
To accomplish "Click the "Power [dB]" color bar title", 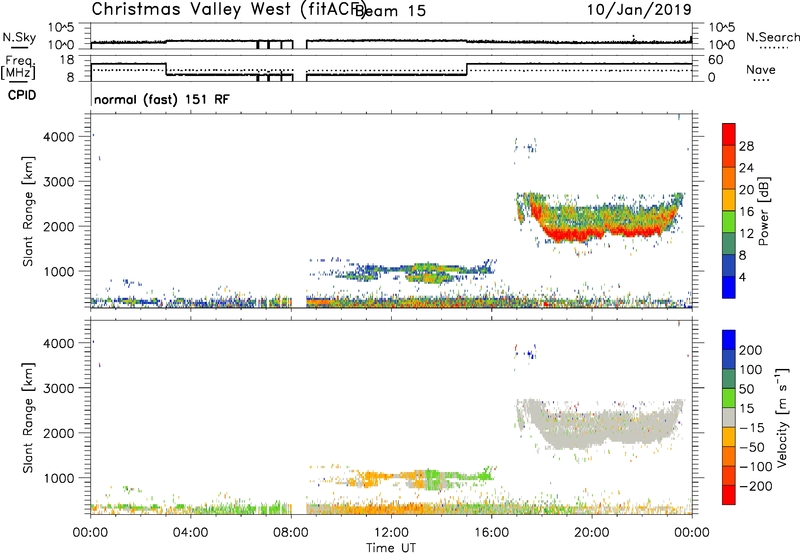I will point(764,211).
